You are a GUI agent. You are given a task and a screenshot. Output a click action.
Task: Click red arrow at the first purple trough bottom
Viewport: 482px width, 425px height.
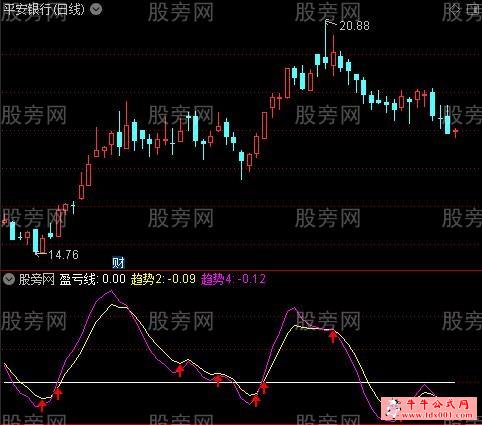point(42,406)
